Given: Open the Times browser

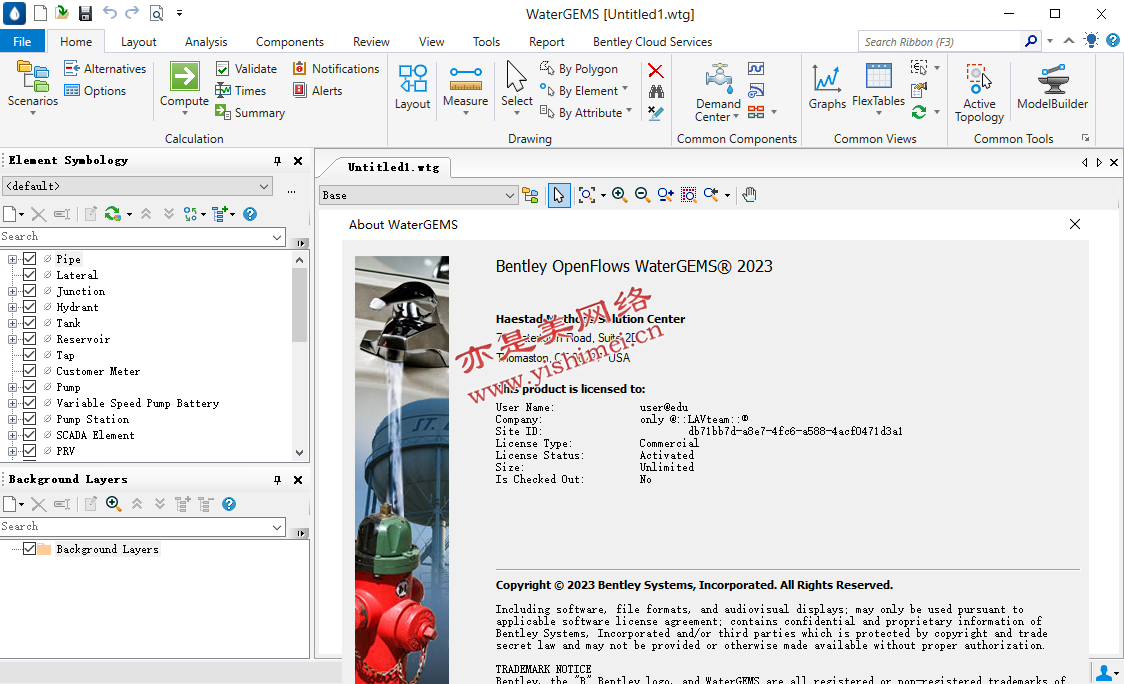Looking at the screenshot, I should pos(241,91).
